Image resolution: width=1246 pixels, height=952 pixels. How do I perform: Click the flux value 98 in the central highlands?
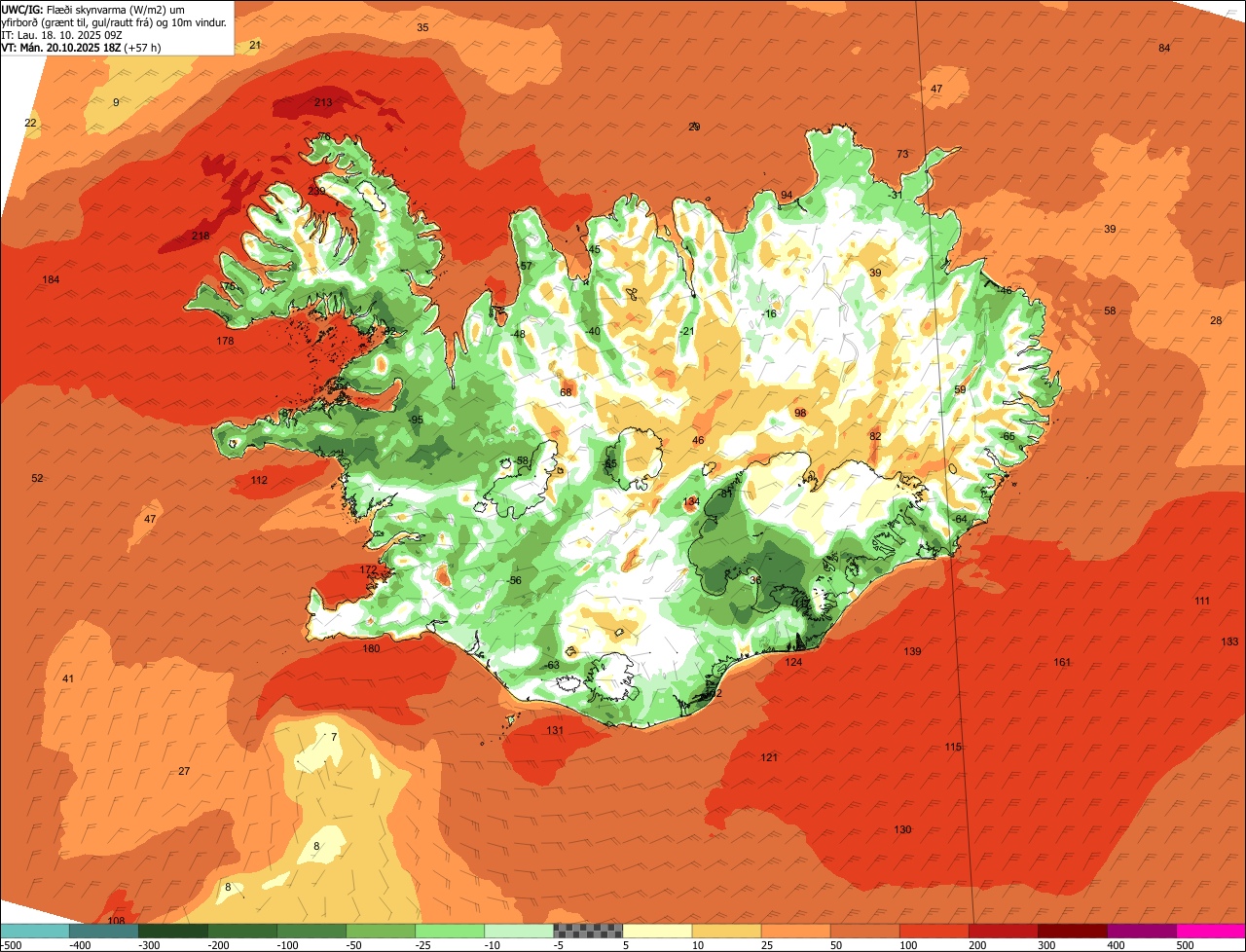point(800,413)
